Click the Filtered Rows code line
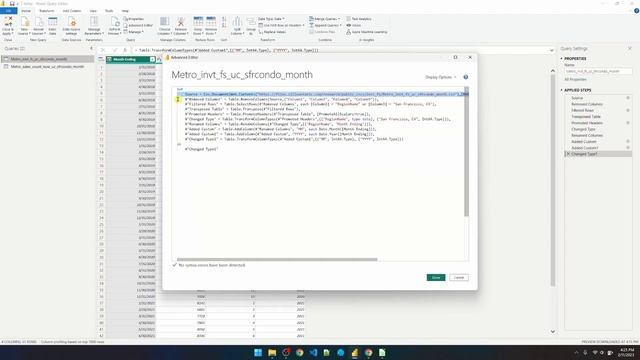 310,104
